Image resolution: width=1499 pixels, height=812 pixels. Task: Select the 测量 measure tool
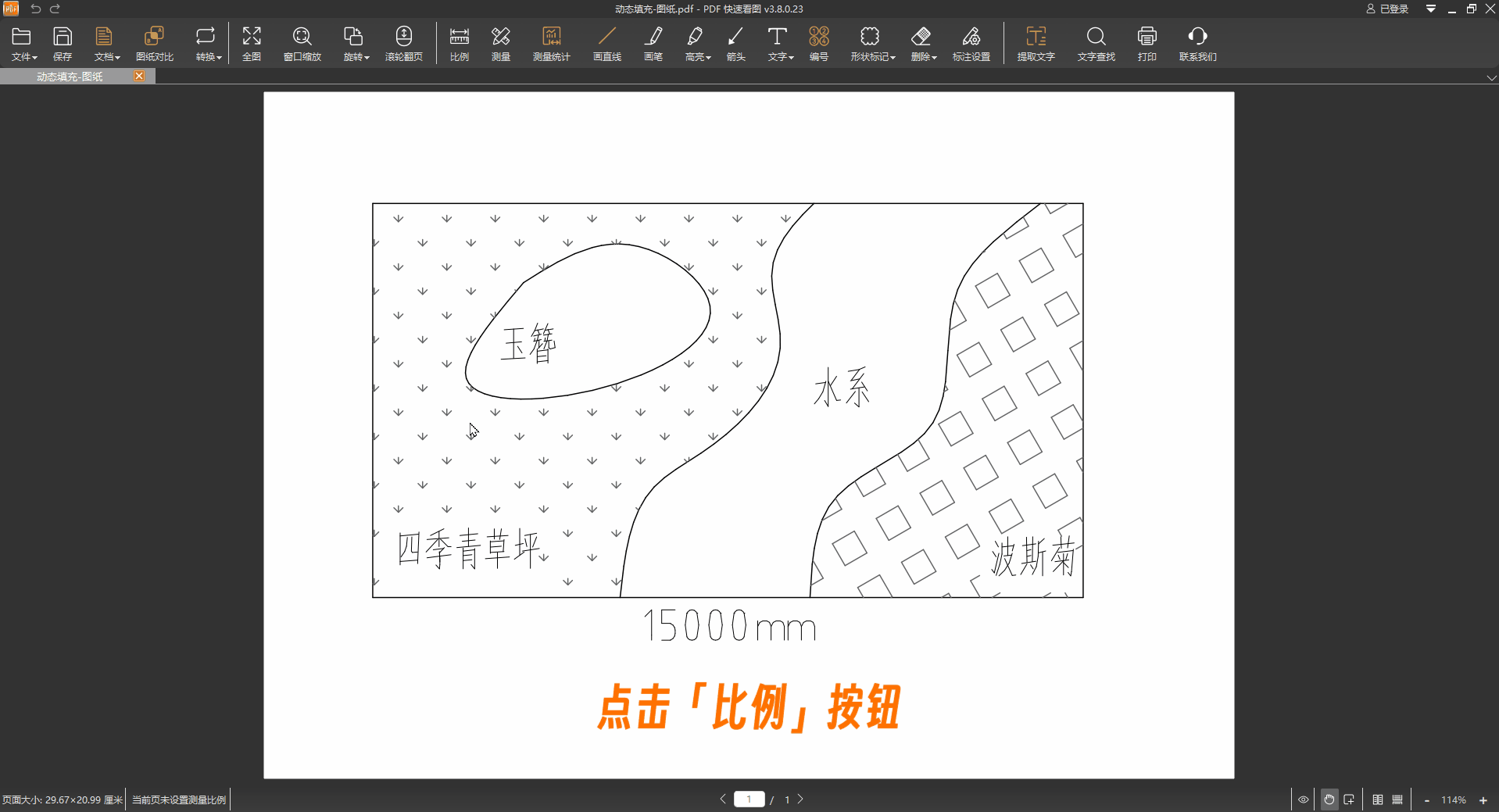click(x=501, y=44)
